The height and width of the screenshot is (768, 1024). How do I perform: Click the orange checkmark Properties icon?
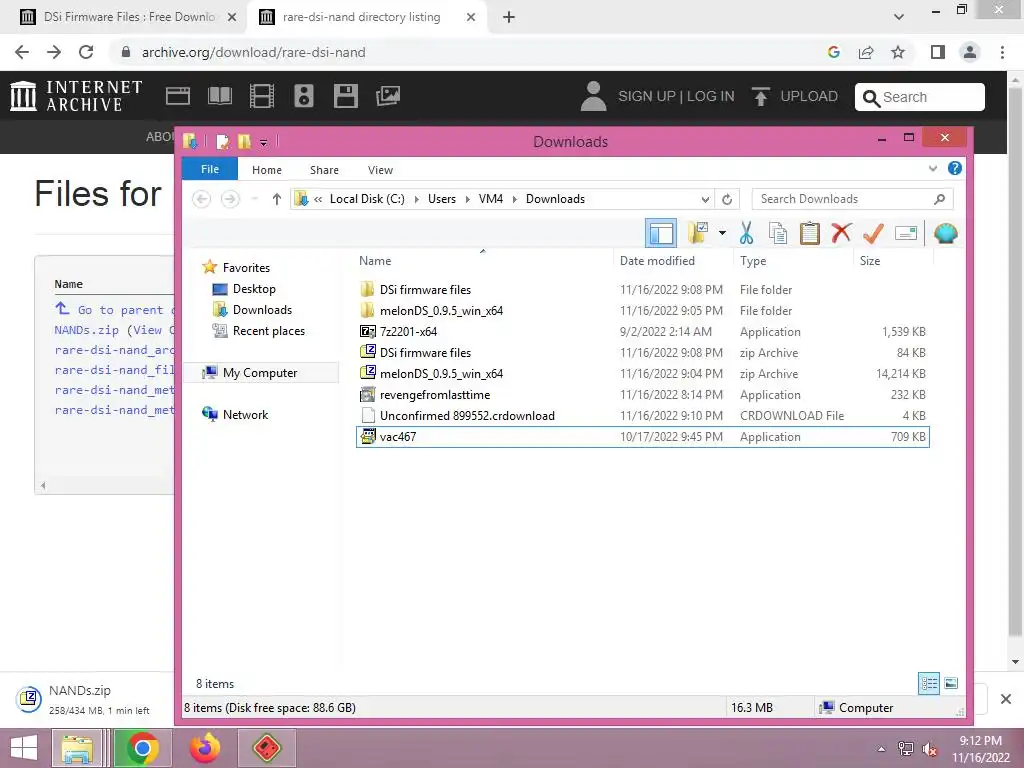tap(873, 233)
